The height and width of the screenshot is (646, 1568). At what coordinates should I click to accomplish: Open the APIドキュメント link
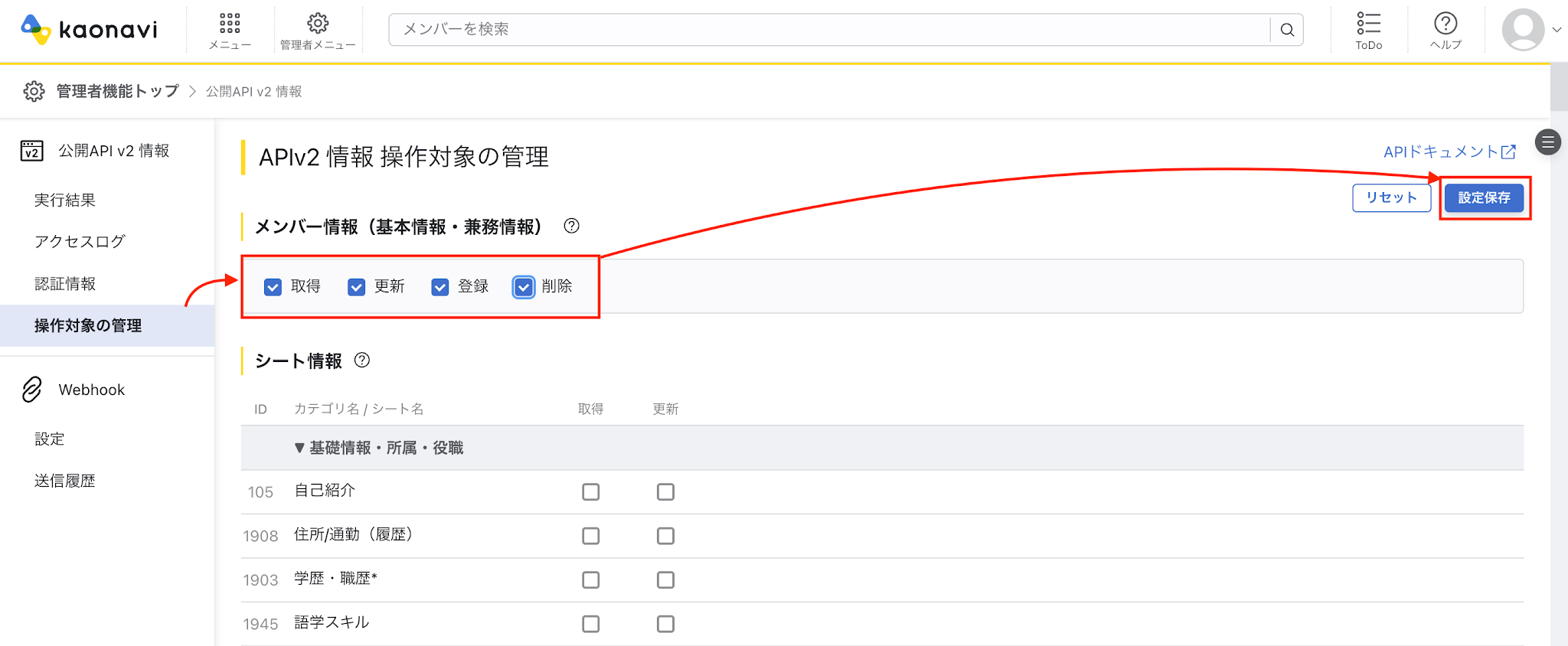1449,152
